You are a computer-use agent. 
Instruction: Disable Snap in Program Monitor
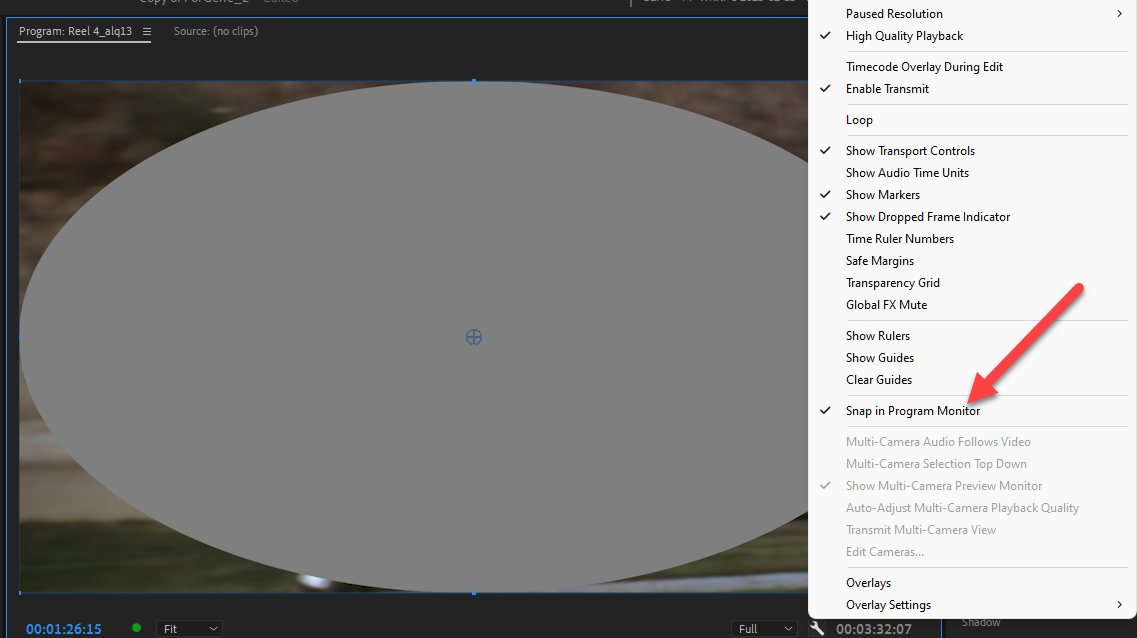[x=913, y=410]
